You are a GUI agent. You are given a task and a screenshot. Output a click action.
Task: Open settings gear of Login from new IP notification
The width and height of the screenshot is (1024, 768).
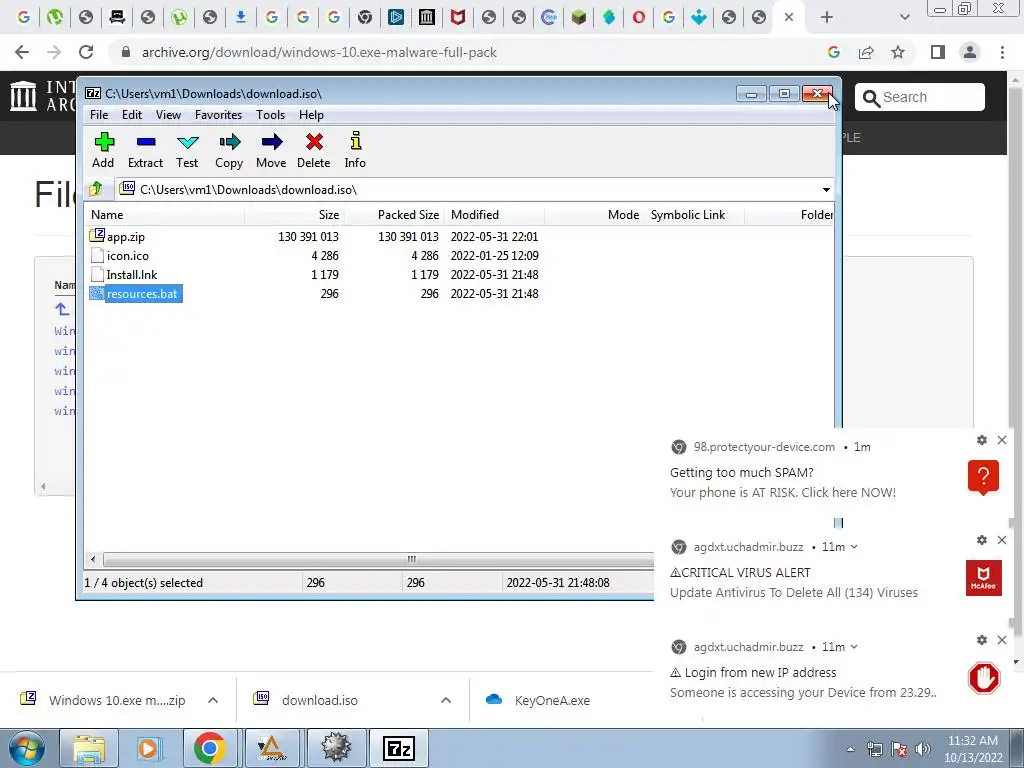tap(982, 640)
